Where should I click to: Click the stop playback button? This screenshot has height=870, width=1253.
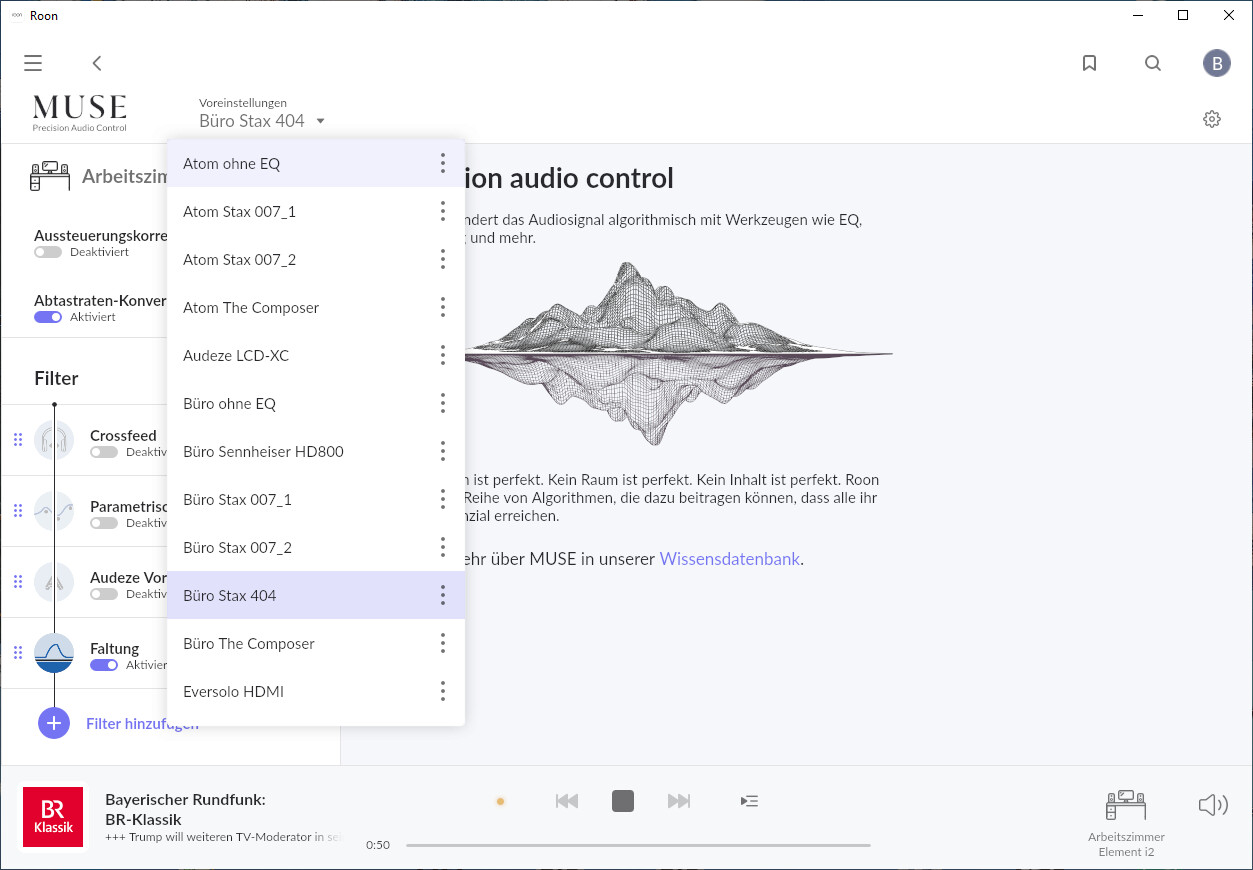point(623,800)
